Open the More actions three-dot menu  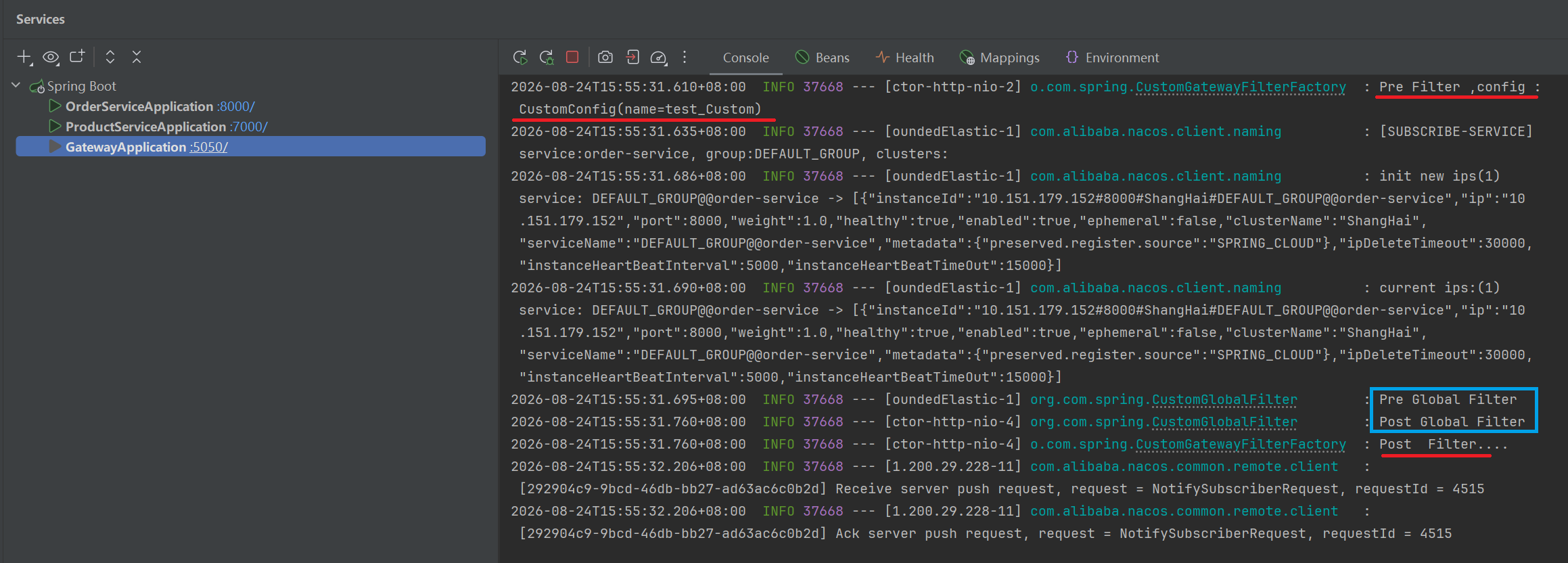(685, 58)
